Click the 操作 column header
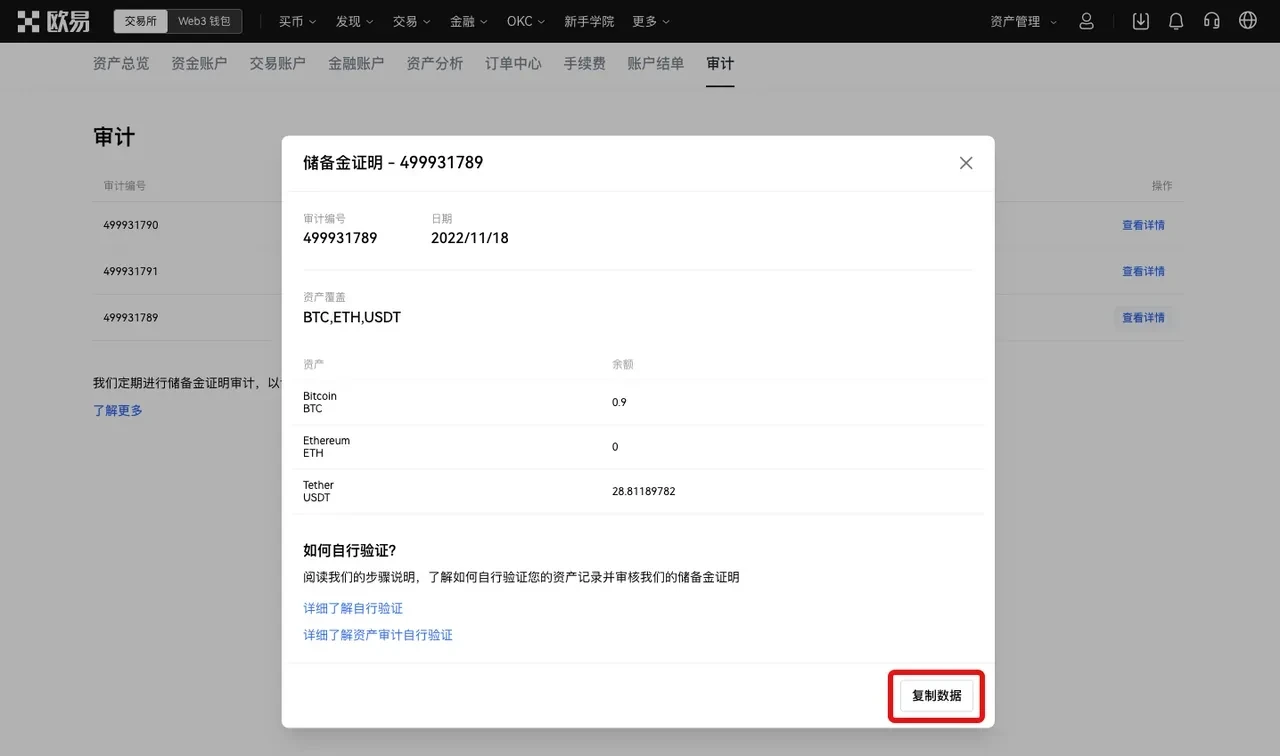This screenshot has height=756, width=1280. pos(1162,186)
